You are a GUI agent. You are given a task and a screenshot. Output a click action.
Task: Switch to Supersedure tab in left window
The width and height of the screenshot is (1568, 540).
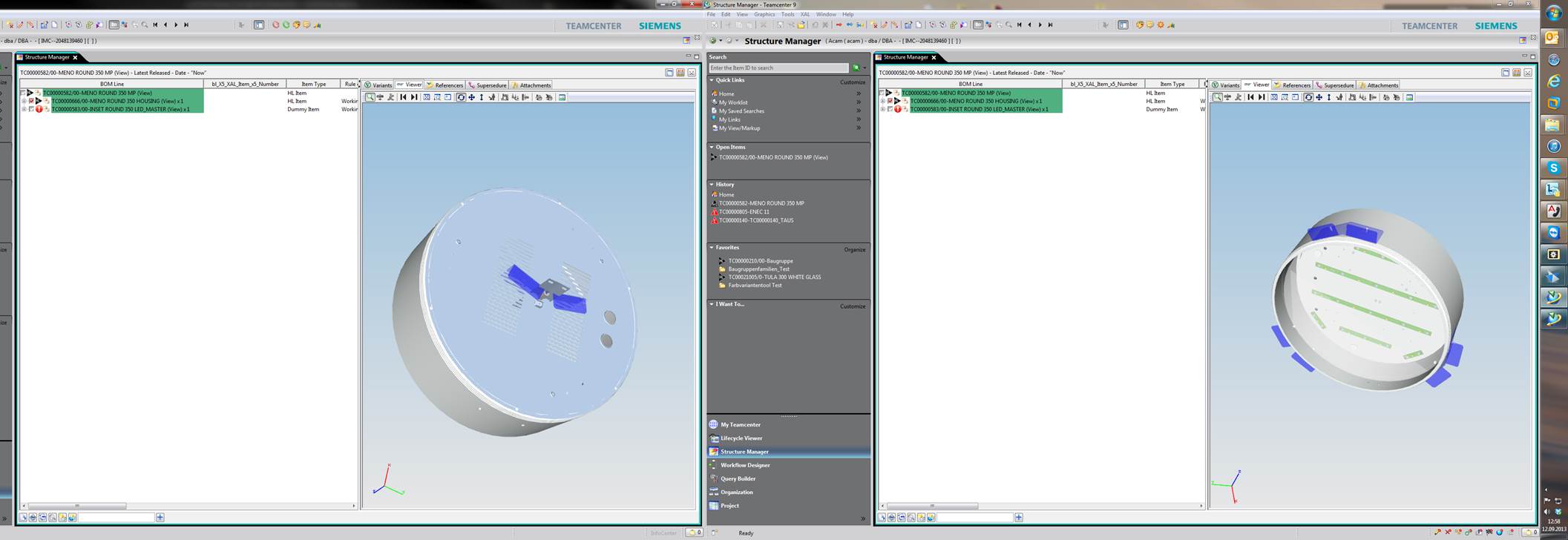(487, 85)
